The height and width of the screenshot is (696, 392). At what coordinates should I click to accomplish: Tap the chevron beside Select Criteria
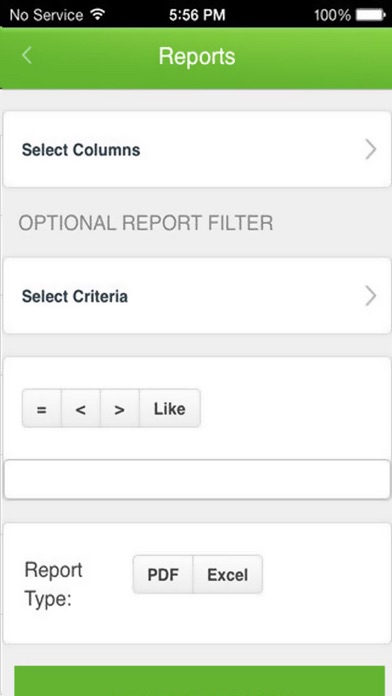pyautogui.click(x=370, y=296)
